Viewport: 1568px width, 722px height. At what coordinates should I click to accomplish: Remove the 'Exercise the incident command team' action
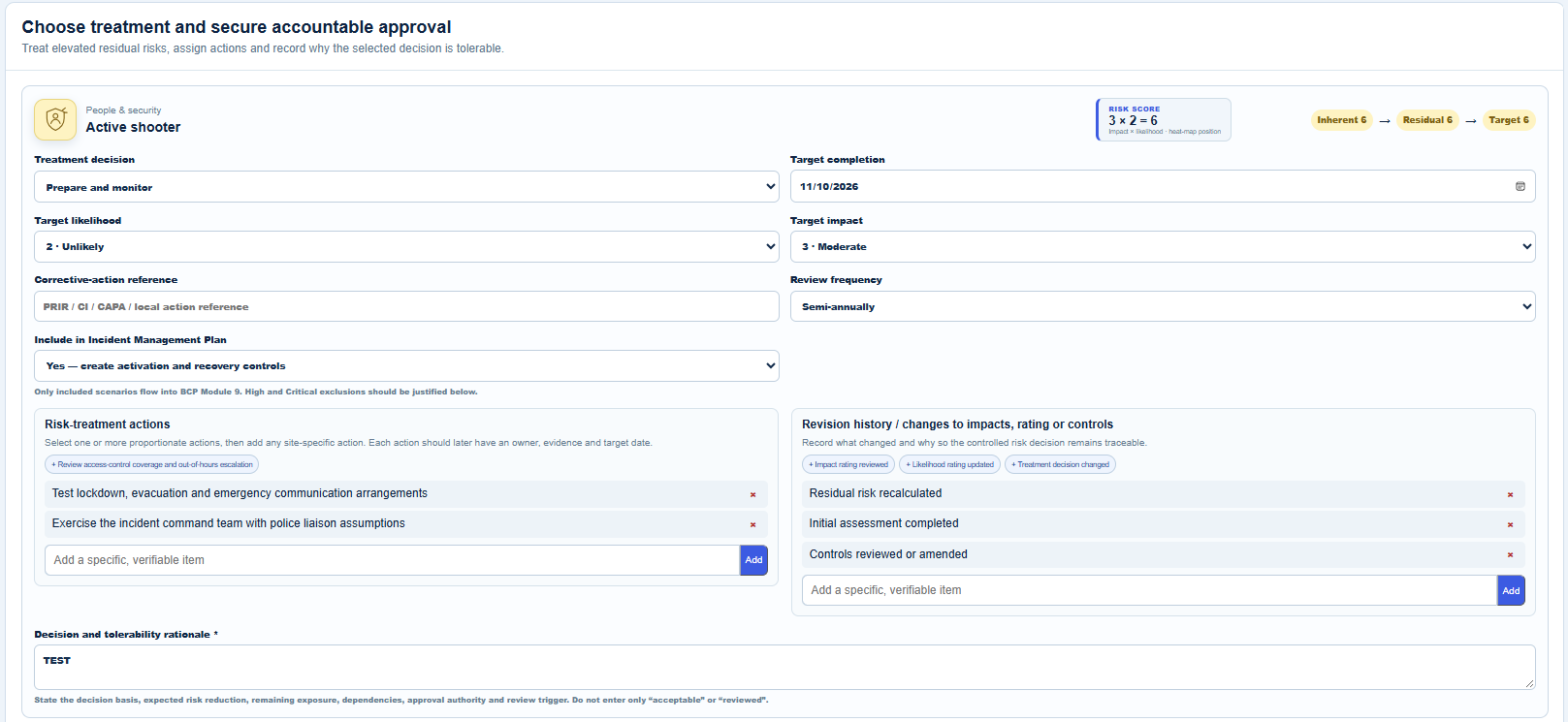(752, 524)
